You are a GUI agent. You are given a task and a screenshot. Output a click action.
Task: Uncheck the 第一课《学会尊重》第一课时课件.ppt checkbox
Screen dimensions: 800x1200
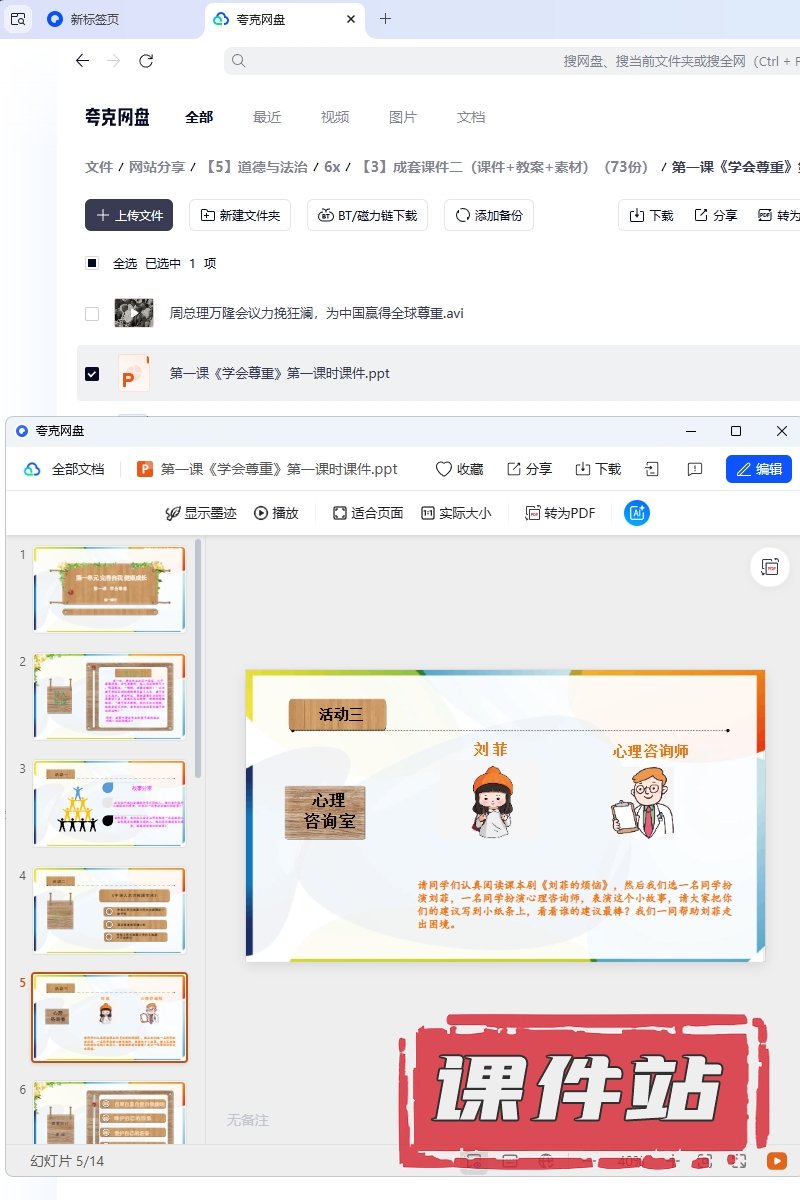92,373
